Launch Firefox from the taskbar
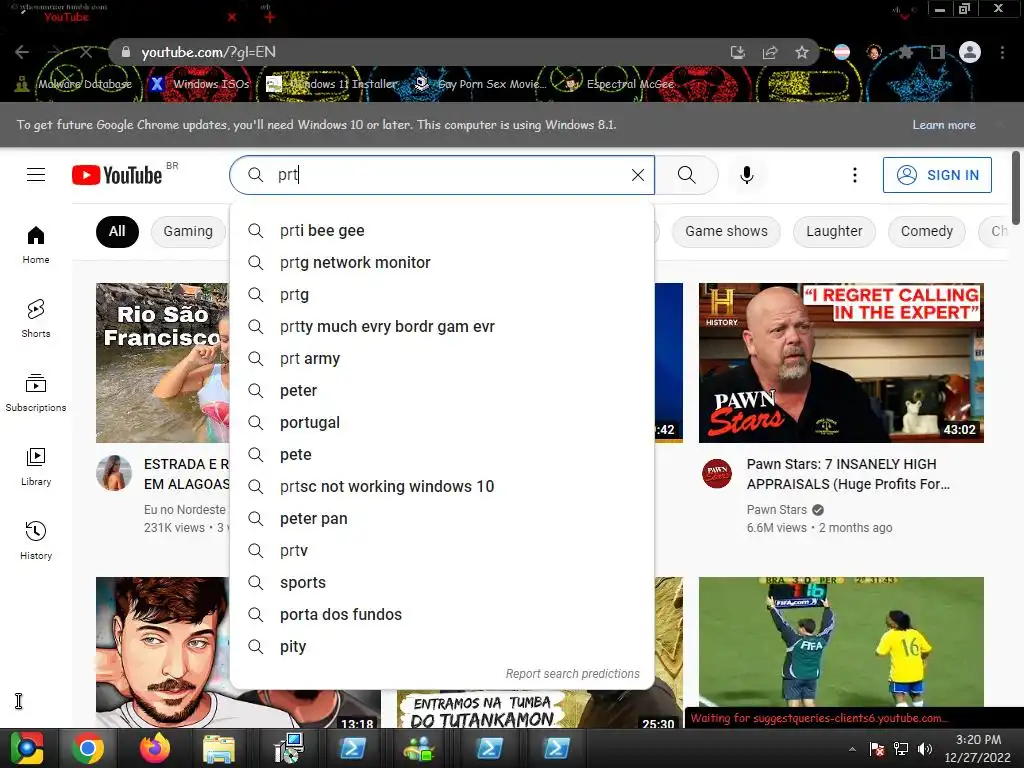 click(x=155, y=748)
